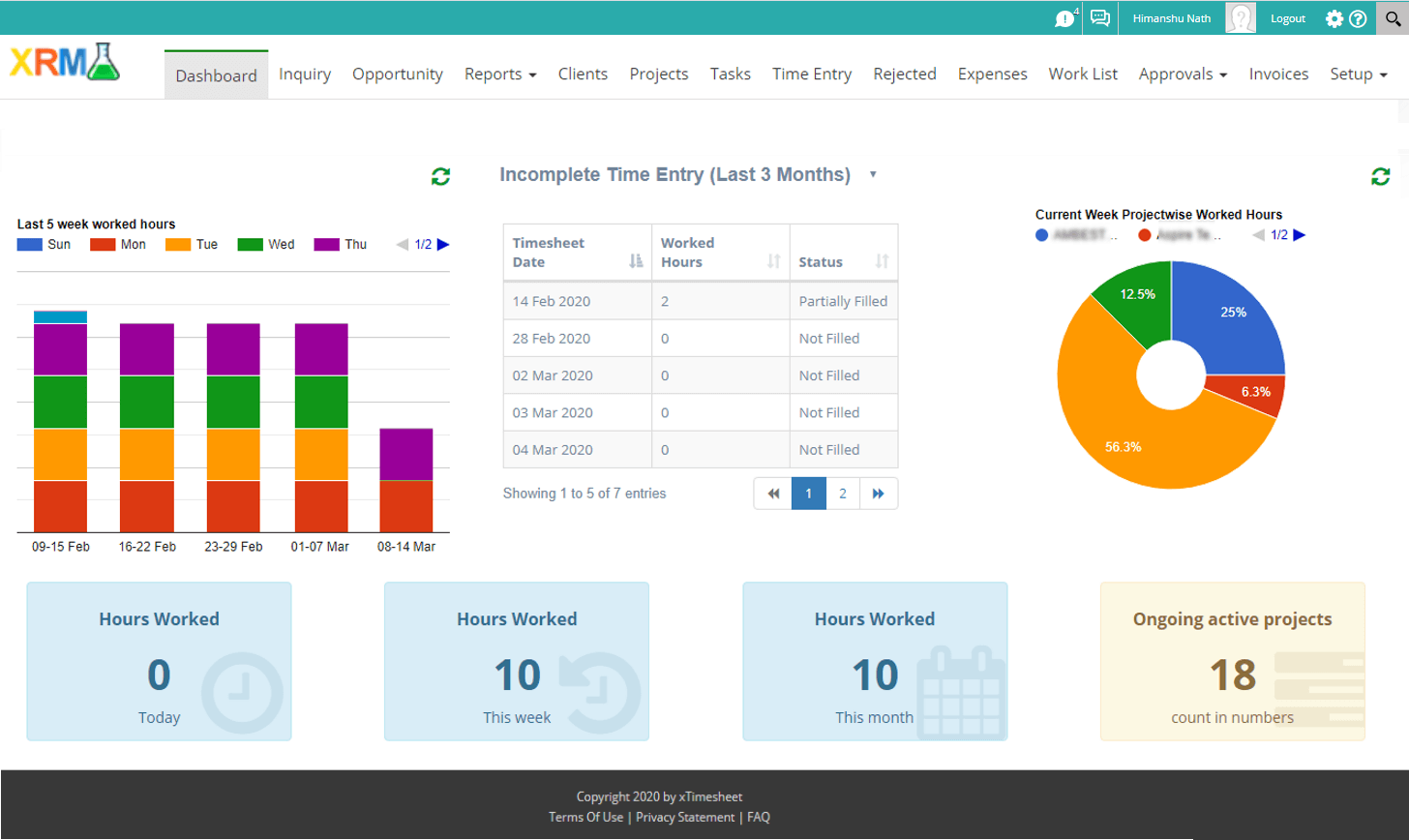Click the help question mark icon
Screen dimensions: 1409x840
1358,18
